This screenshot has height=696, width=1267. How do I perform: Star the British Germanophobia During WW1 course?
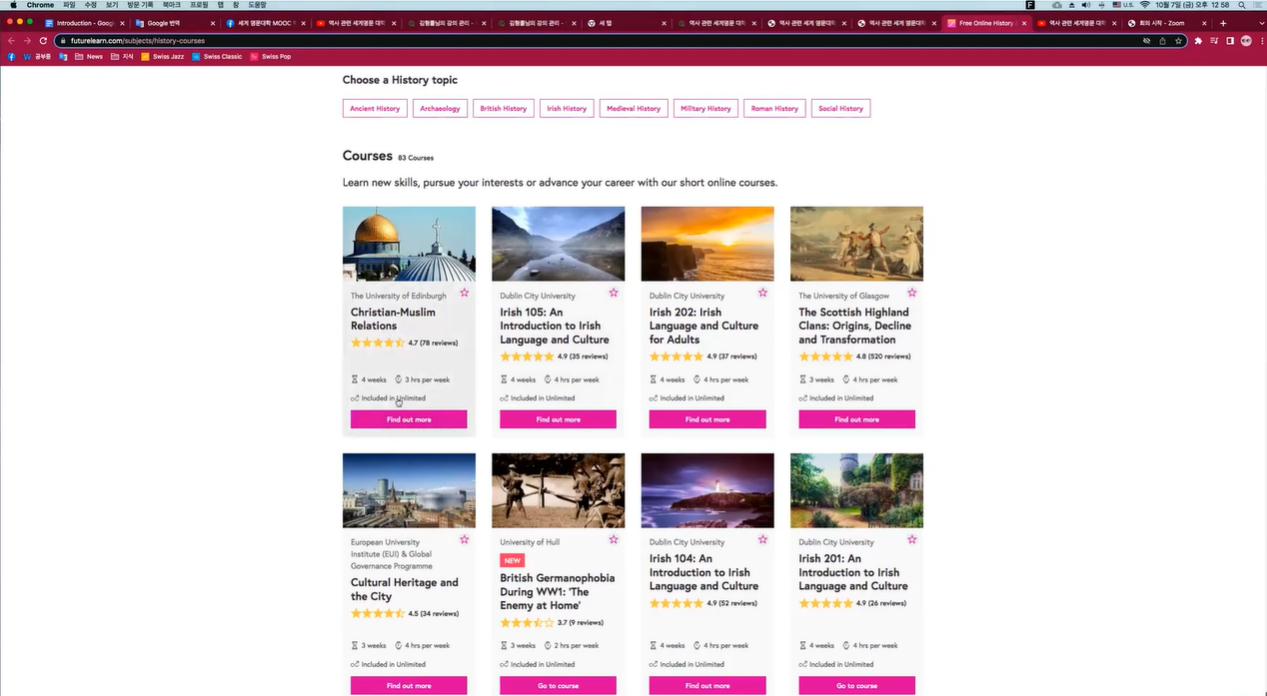(613, 539)
